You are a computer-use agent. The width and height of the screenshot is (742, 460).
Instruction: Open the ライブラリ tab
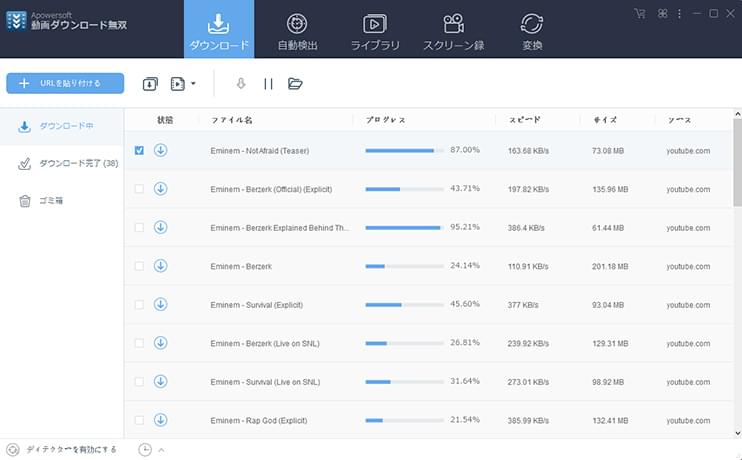[x=375, y=29]
